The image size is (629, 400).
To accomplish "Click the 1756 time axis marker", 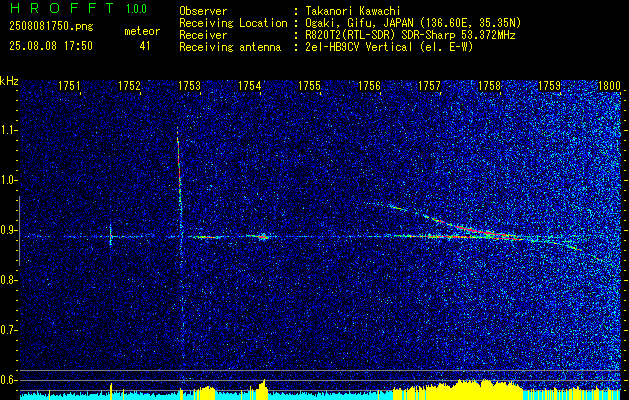I will click(x=369, y=86).
